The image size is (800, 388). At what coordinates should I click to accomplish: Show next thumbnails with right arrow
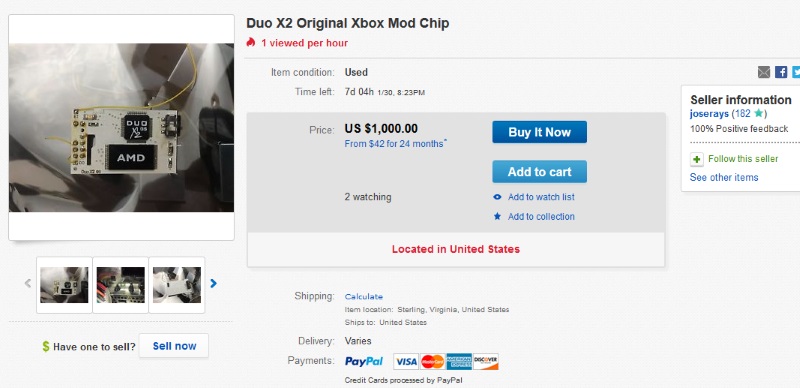click(213, 283)
